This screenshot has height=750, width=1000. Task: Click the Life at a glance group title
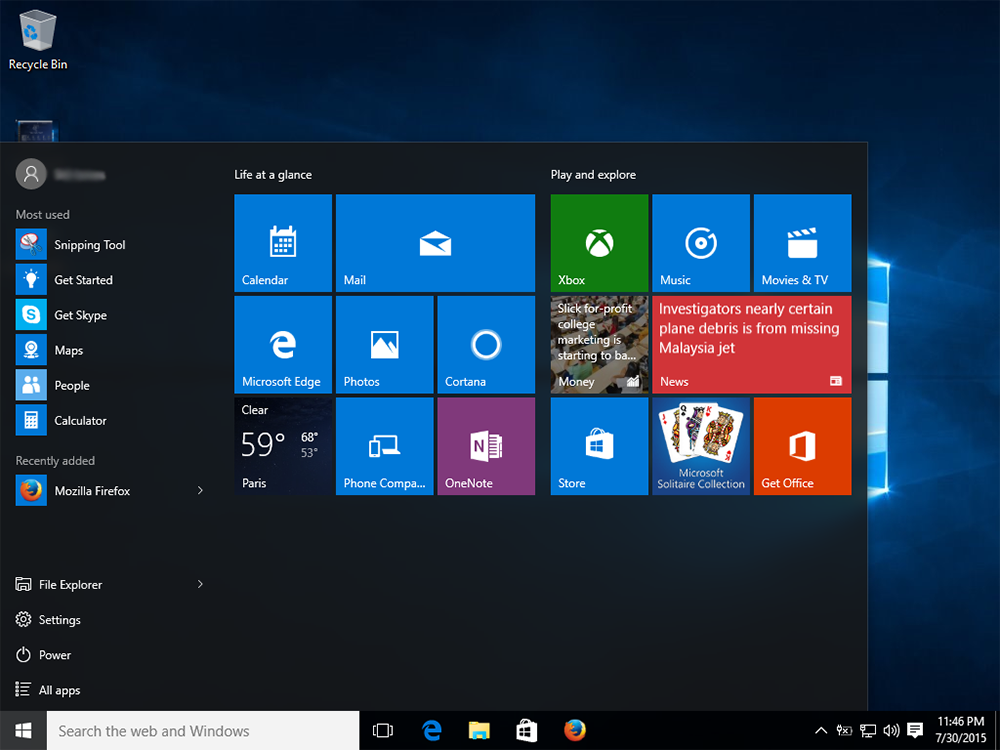click(x=273, y=175)
